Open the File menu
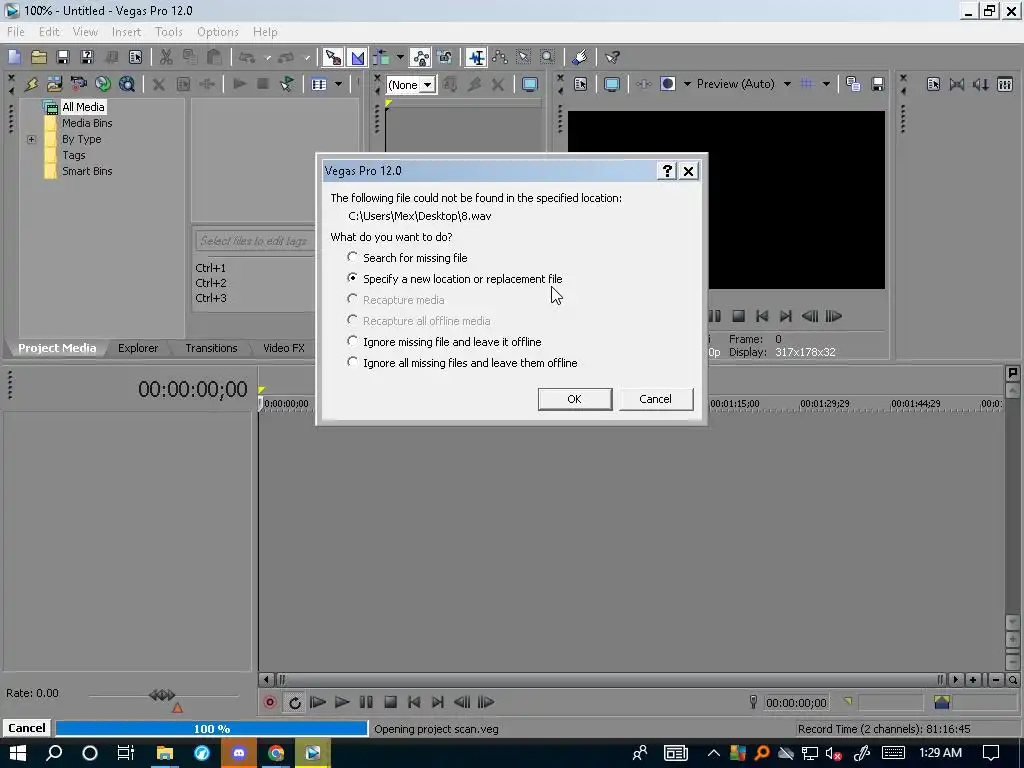The width and height of the screenshot is (1024, 768). [16, 32]
